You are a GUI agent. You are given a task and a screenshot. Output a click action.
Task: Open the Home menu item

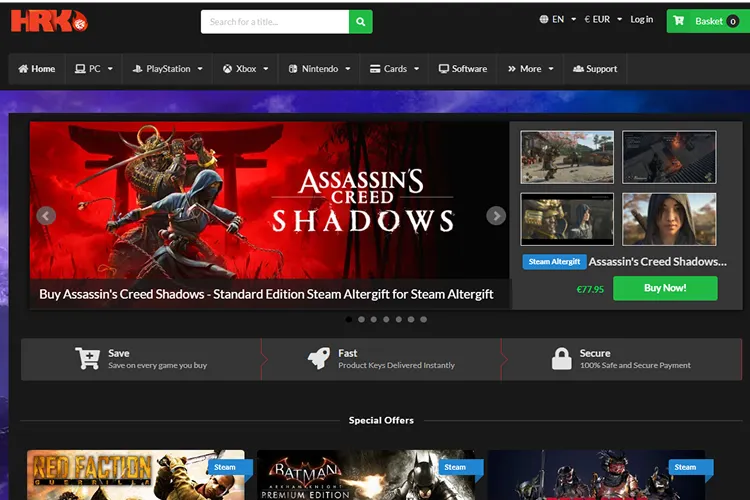click(37, 69)
